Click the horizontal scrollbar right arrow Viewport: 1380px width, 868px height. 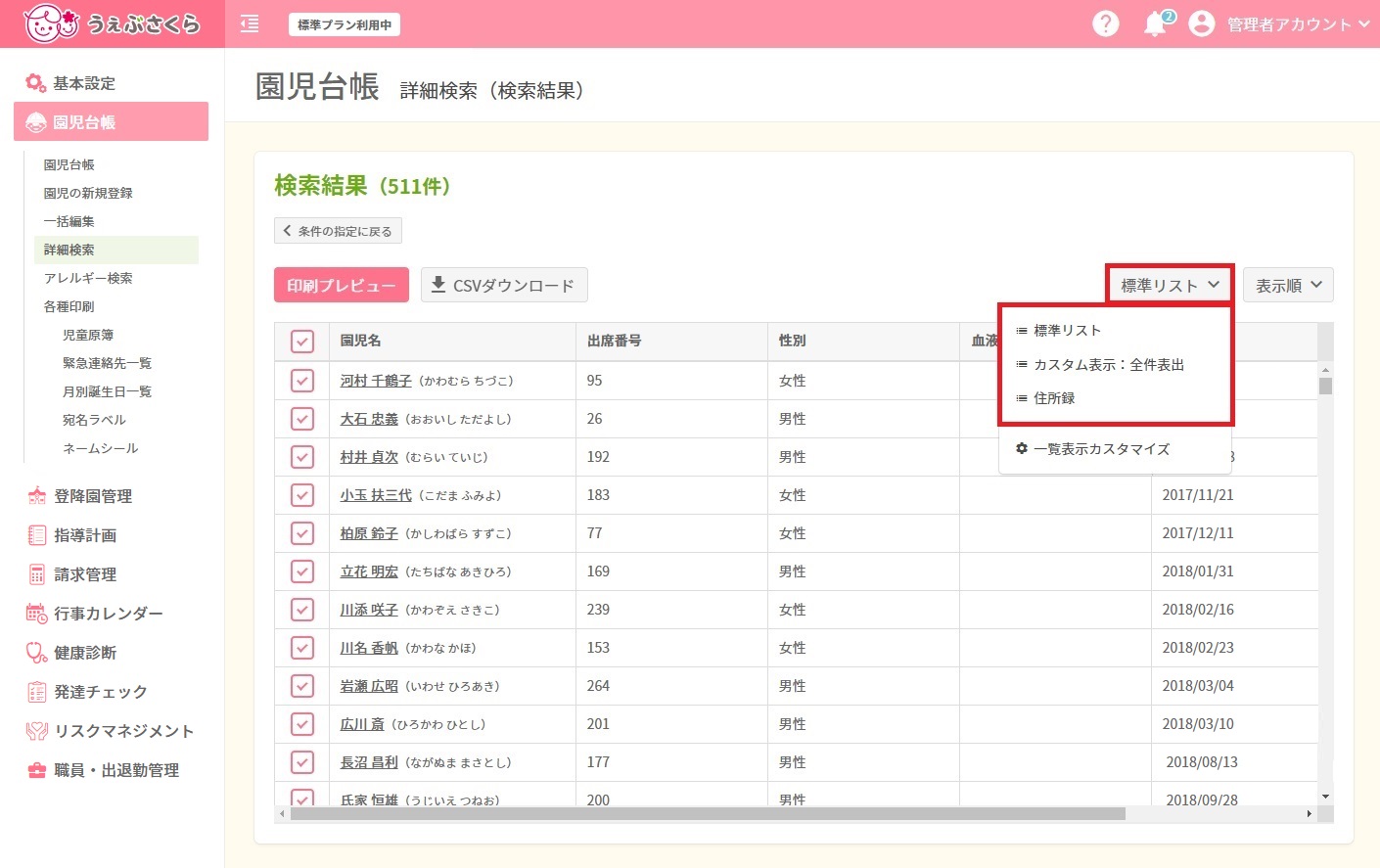pyautogui.click(x=1310, y=814)
